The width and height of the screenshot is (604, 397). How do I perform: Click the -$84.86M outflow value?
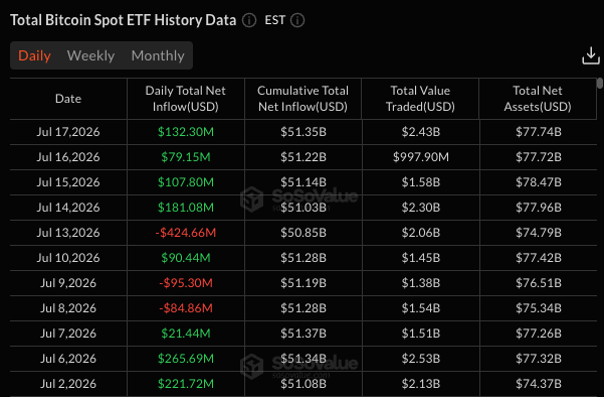click(x=186, y=308)
